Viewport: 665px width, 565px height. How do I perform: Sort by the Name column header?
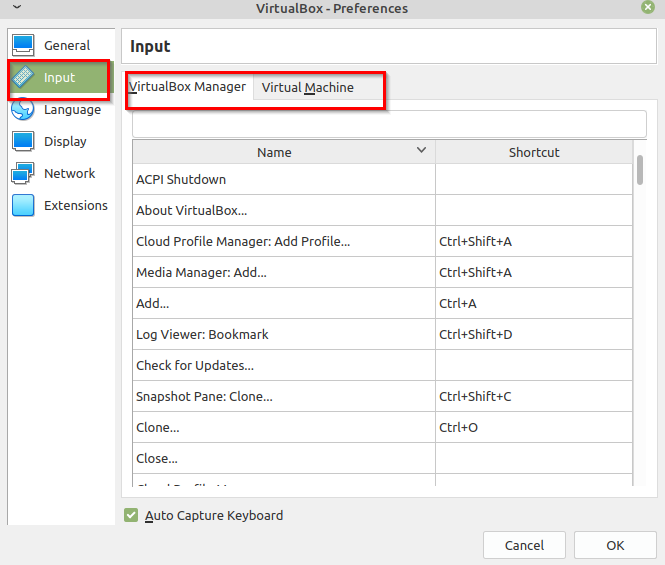284,152
